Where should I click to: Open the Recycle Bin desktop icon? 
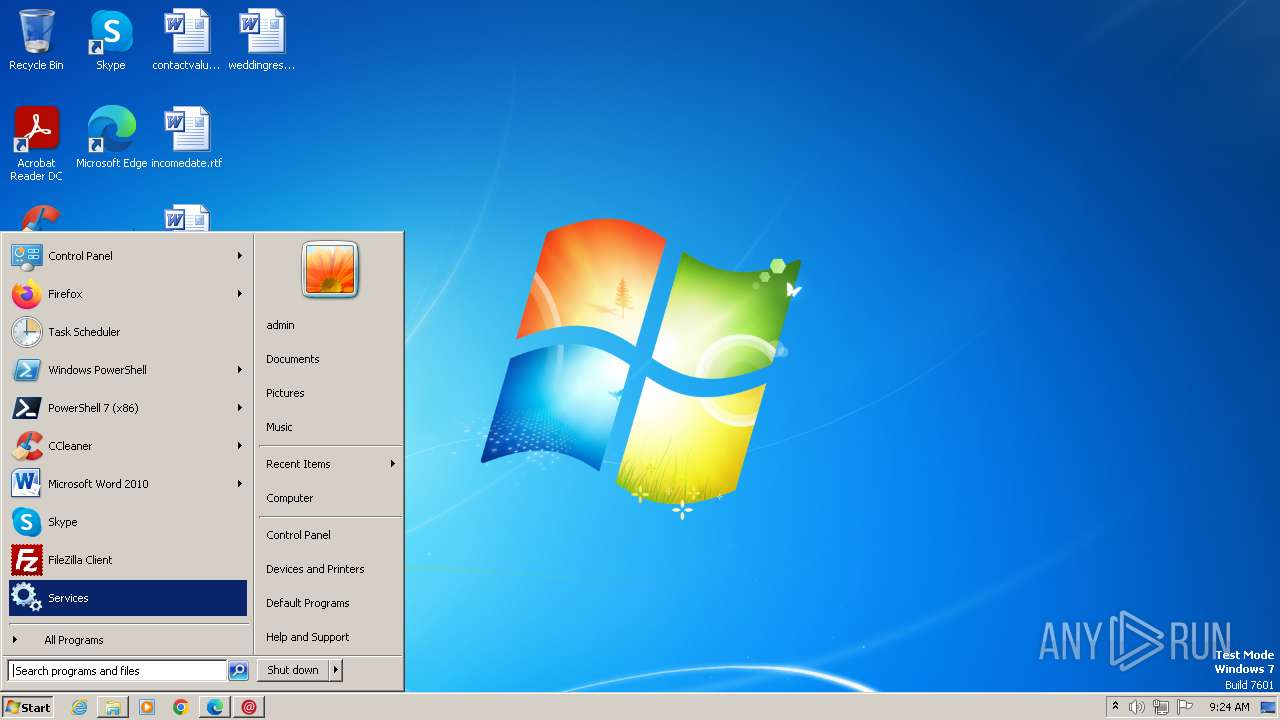pyautogui.click(x=36, y=40)
